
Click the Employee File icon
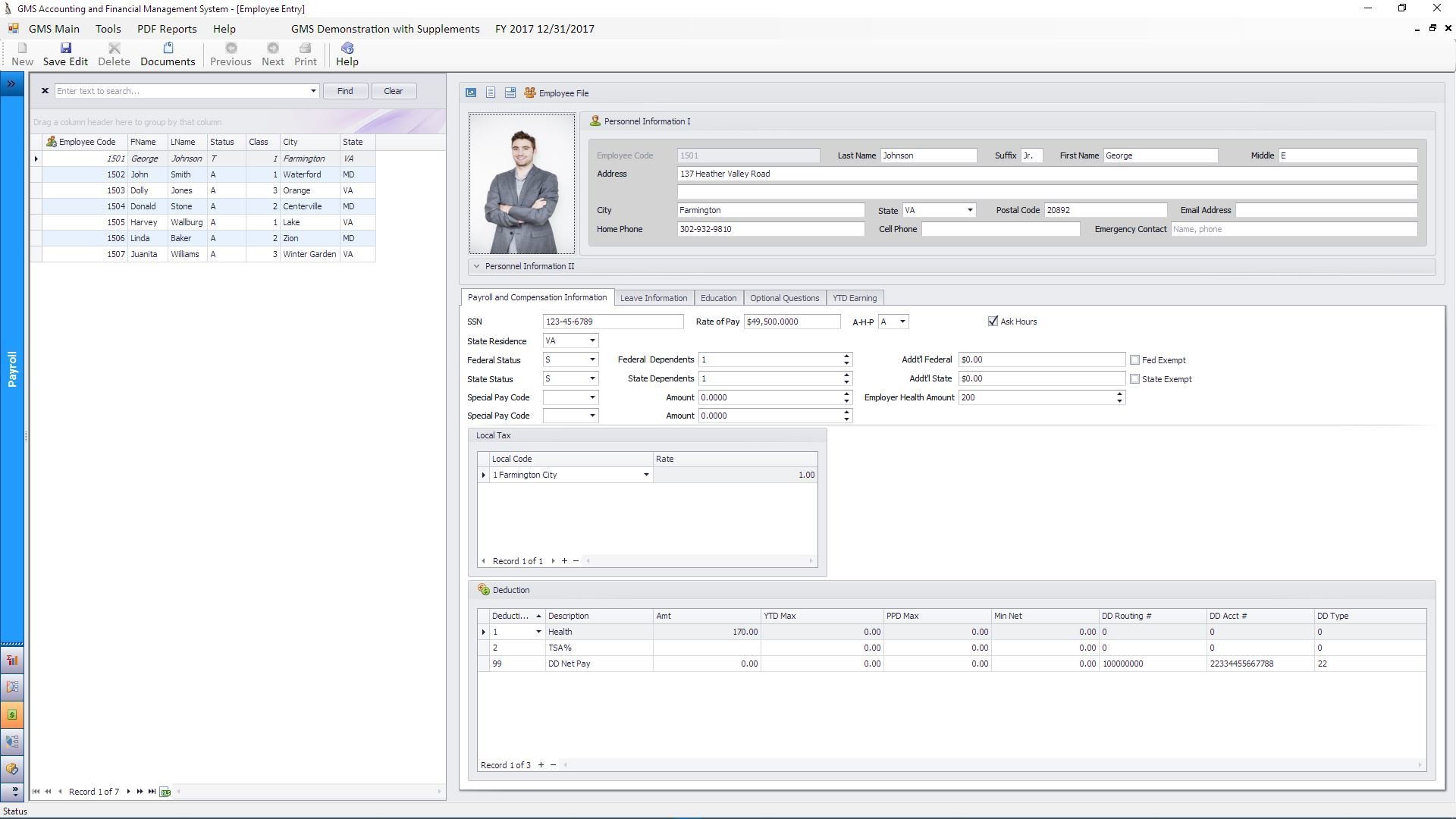point(530,93)
